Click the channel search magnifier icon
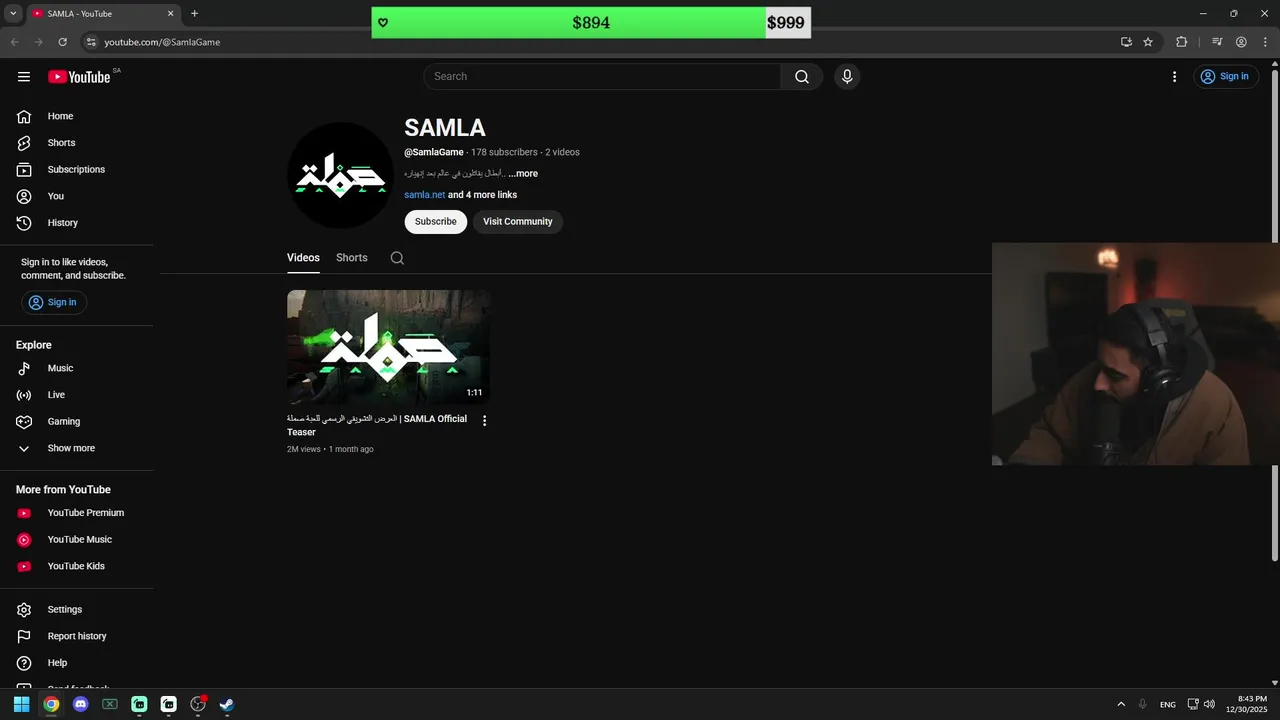 (397, 258)
